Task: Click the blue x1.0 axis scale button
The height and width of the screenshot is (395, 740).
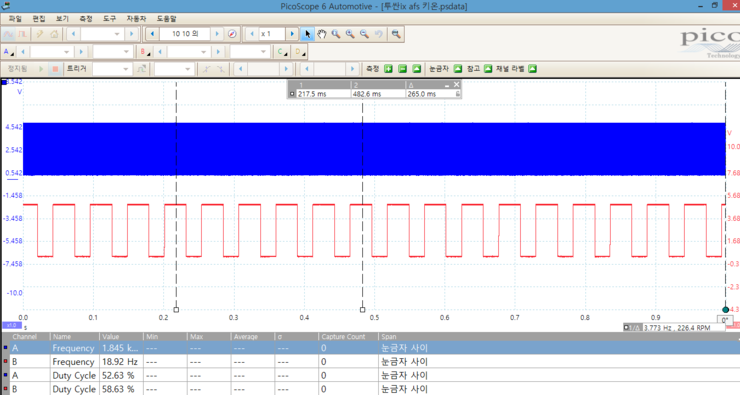Action: 12,325
